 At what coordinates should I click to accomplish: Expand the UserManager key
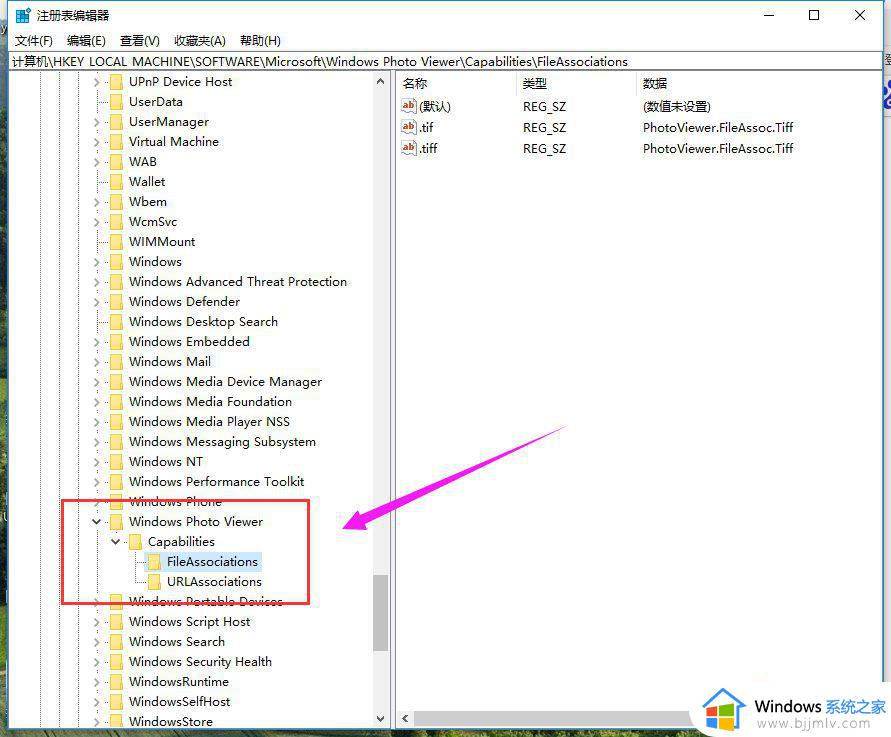(97, 122)
